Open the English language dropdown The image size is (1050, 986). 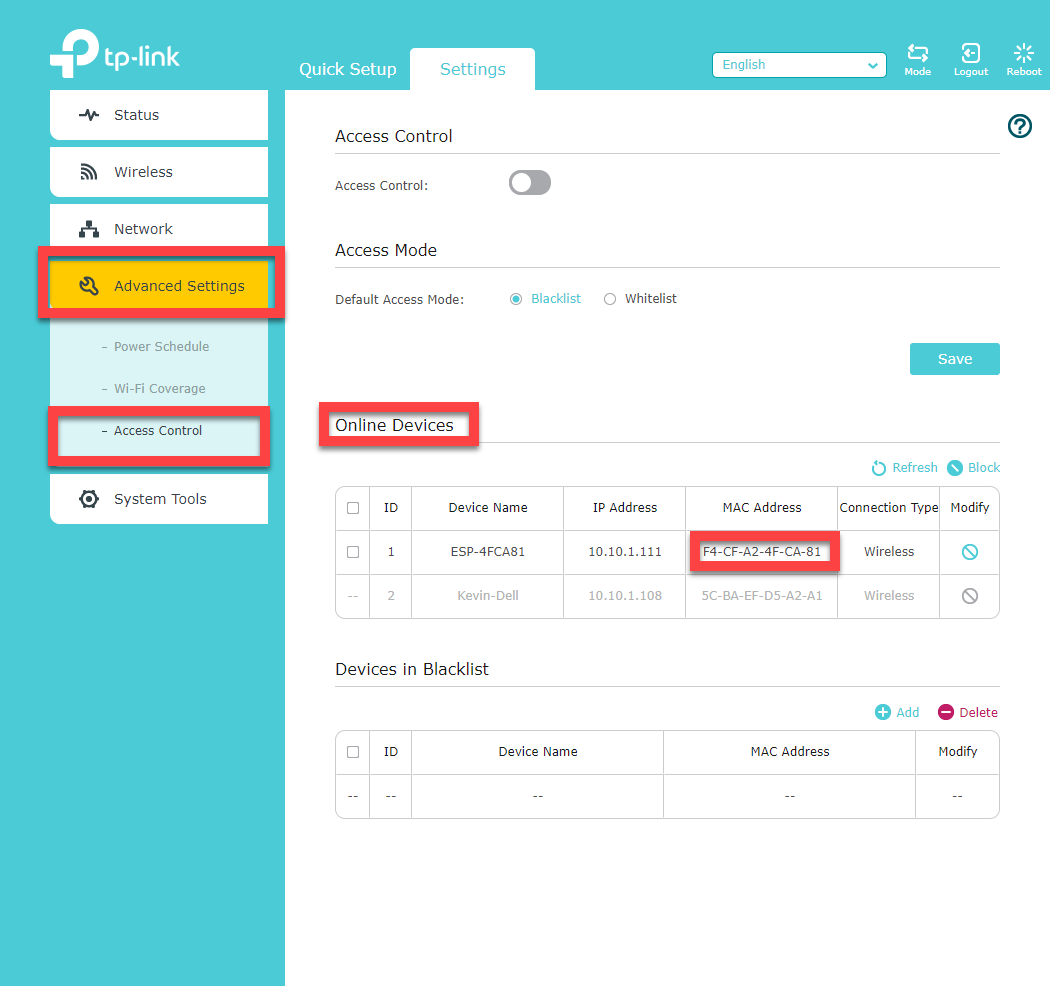coord(799,65)
